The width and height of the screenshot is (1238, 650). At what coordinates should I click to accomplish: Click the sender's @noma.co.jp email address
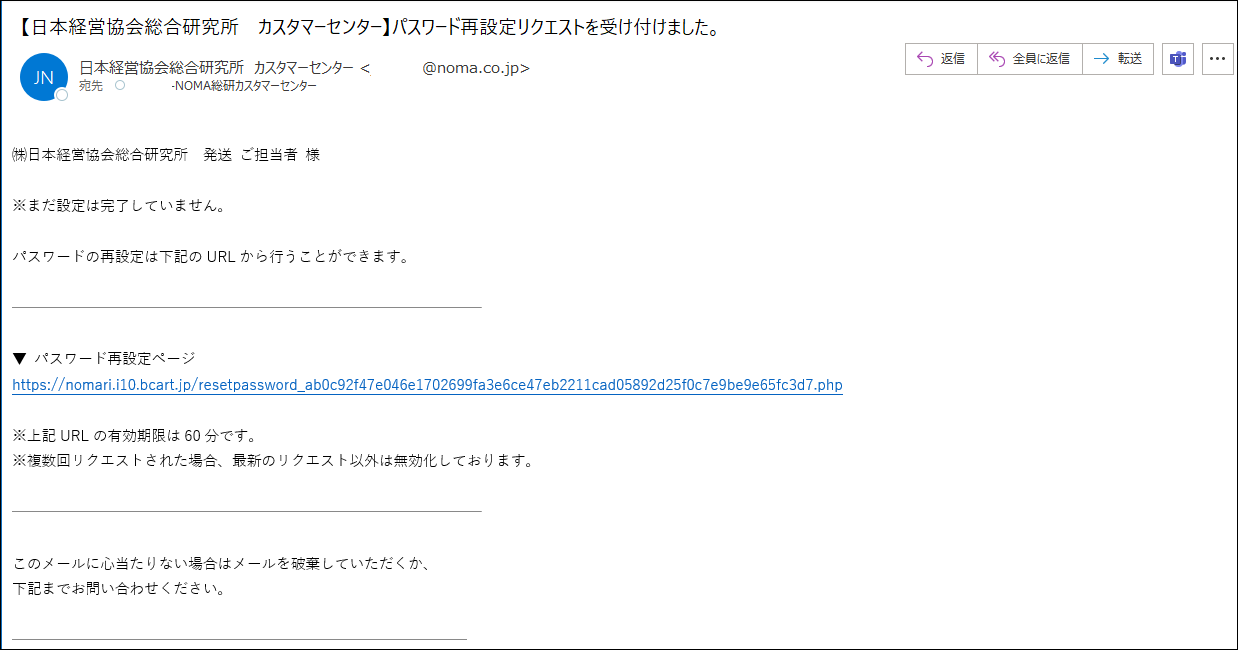475,68
